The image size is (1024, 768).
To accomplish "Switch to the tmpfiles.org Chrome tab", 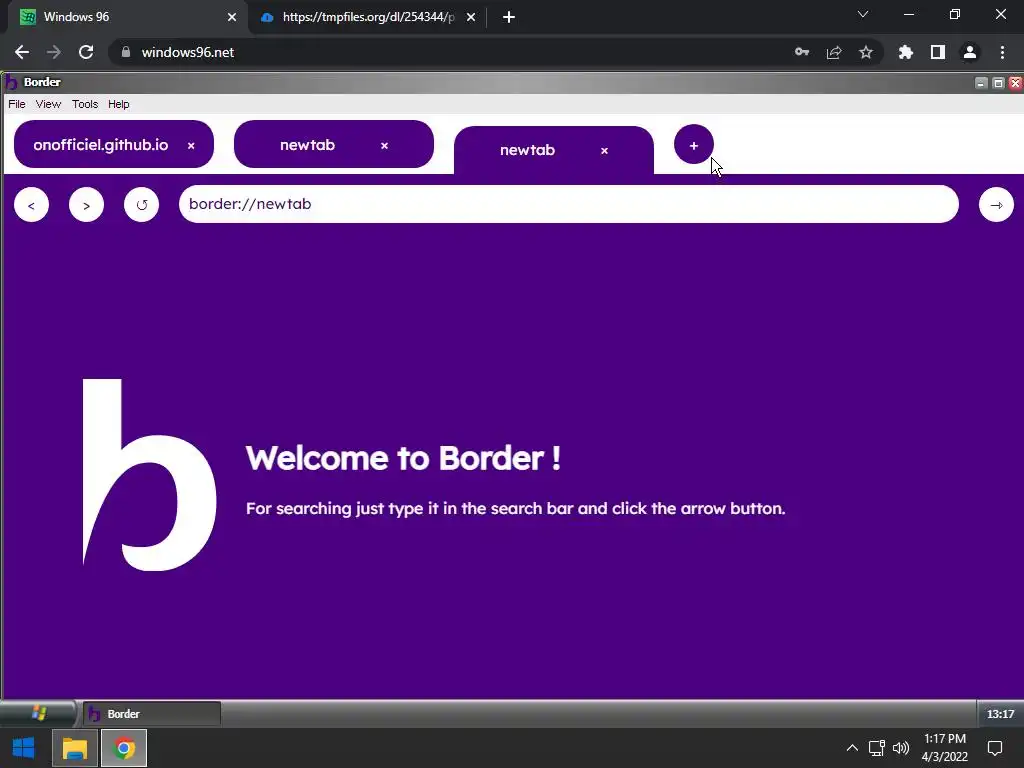I will pos(368,17).
